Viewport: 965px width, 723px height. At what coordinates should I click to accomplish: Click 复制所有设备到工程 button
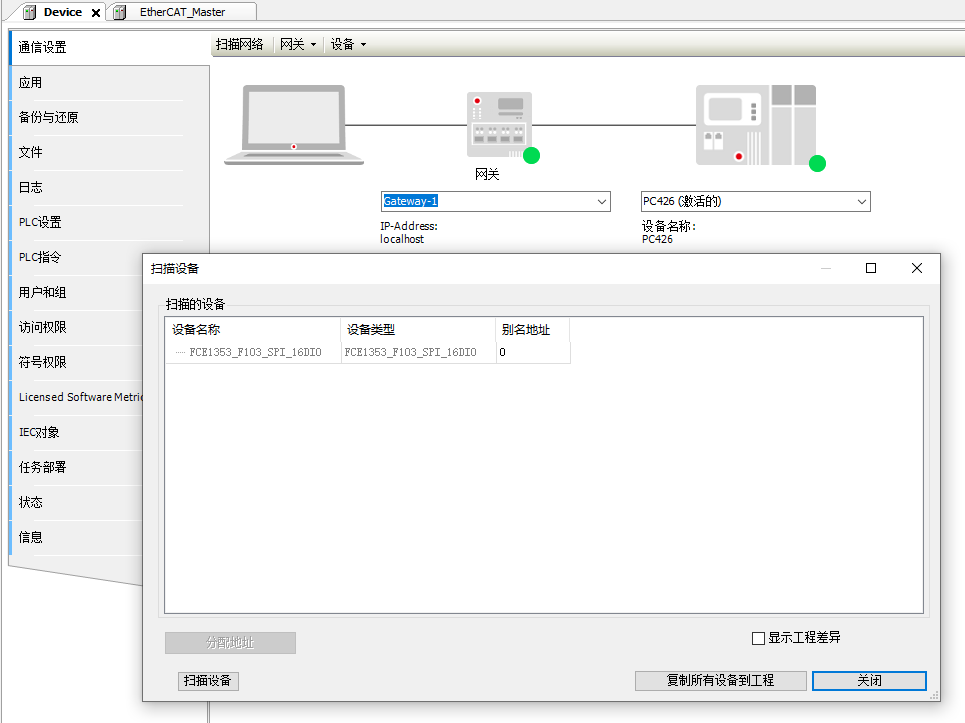pos(721,681)
